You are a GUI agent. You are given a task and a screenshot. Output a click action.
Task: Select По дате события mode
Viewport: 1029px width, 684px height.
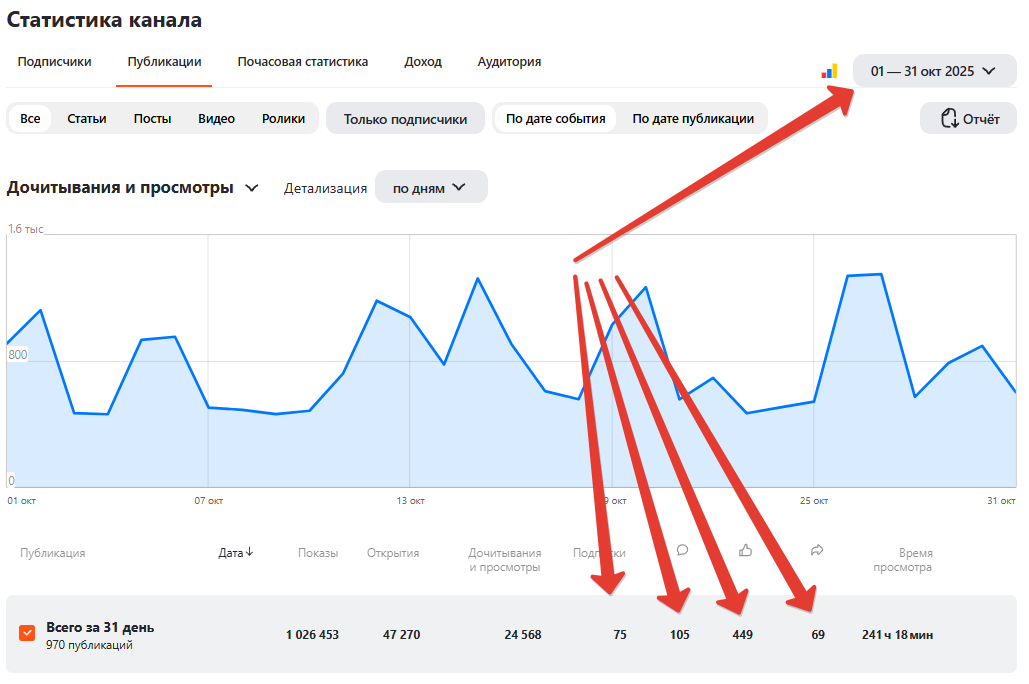click(555, 119)
